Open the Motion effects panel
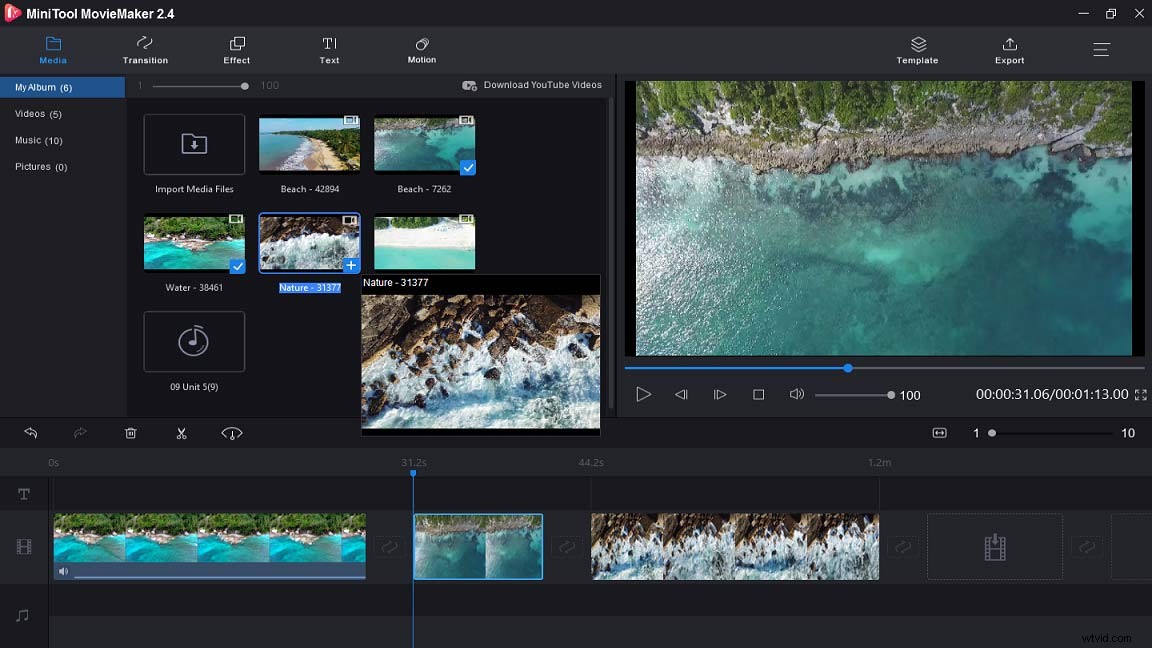Screen dimensions: 1152x648 [x=421, y=50]
